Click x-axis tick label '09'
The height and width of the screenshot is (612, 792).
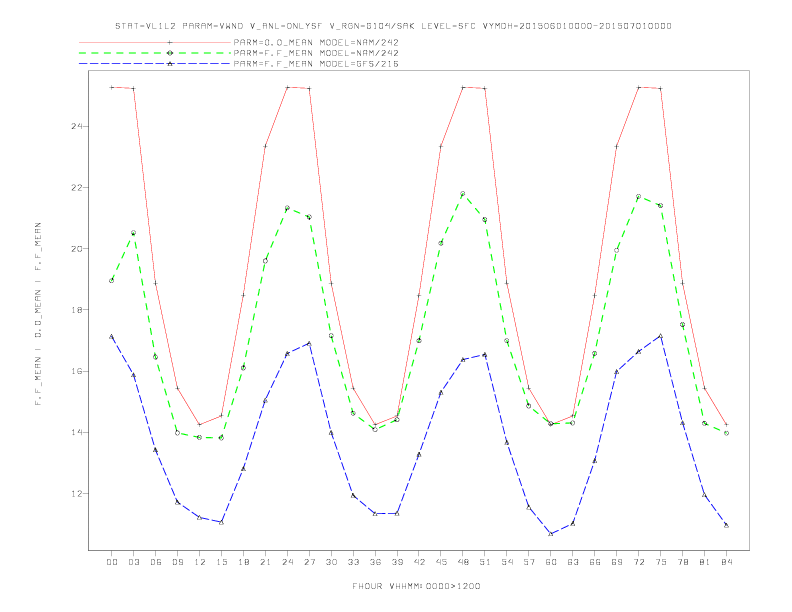point(177,562)
